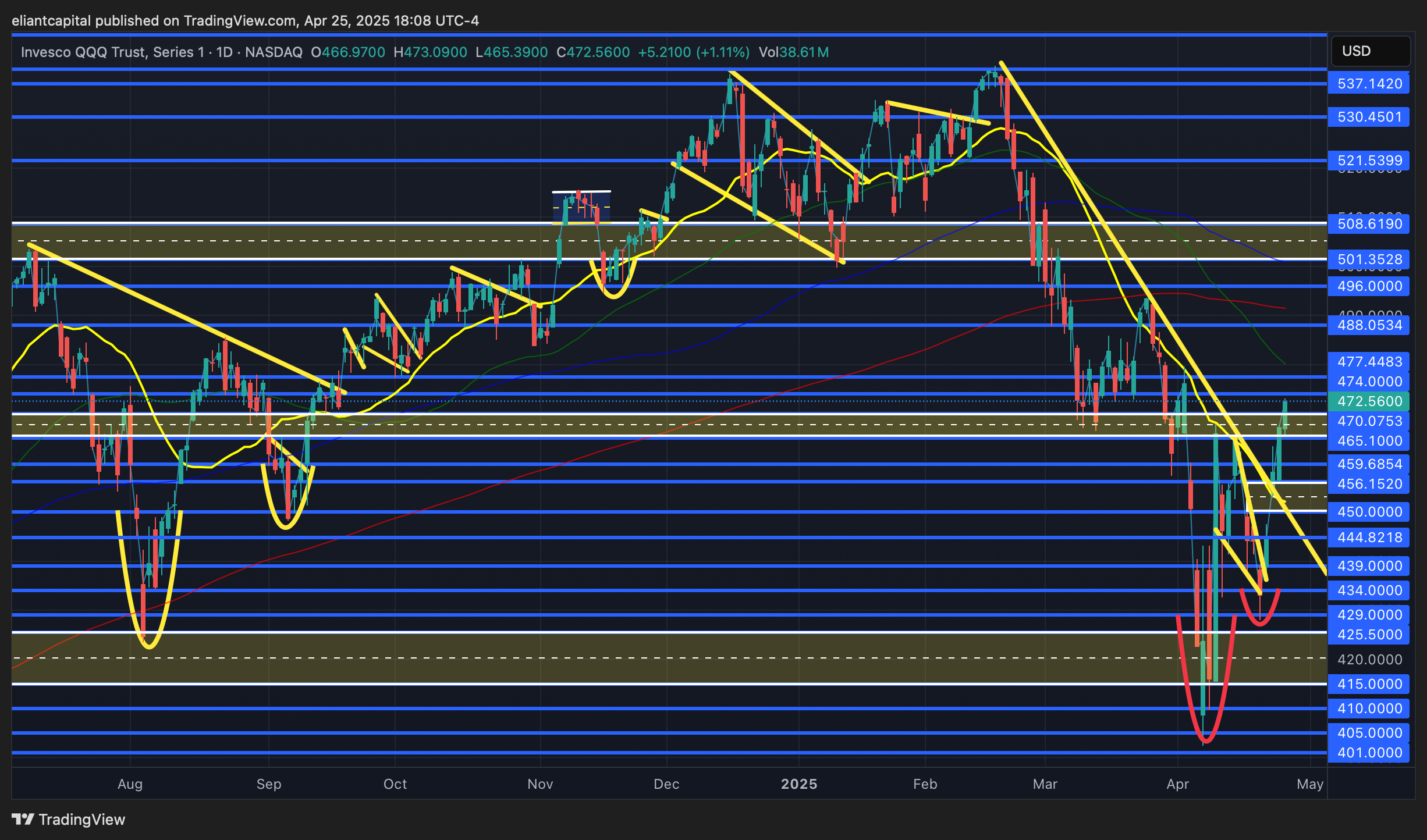Select the 459.6854 price label
This screenshot has height=840, width=1427.
click(1369, 464)
